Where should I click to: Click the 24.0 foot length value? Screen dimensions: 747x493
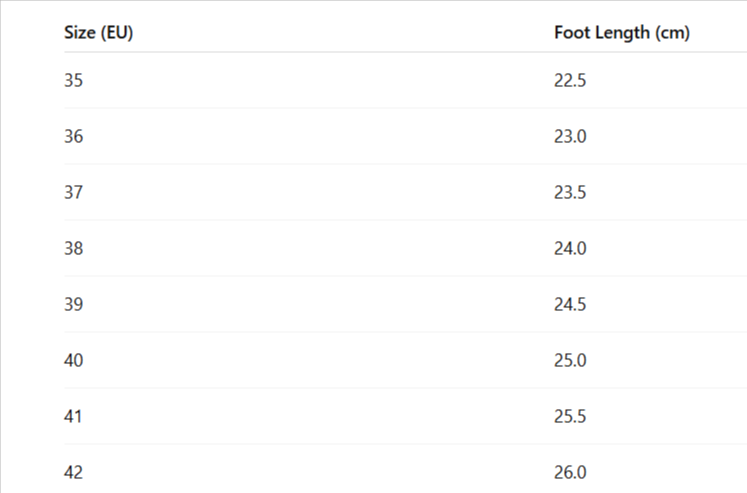[x=570, y=248]
